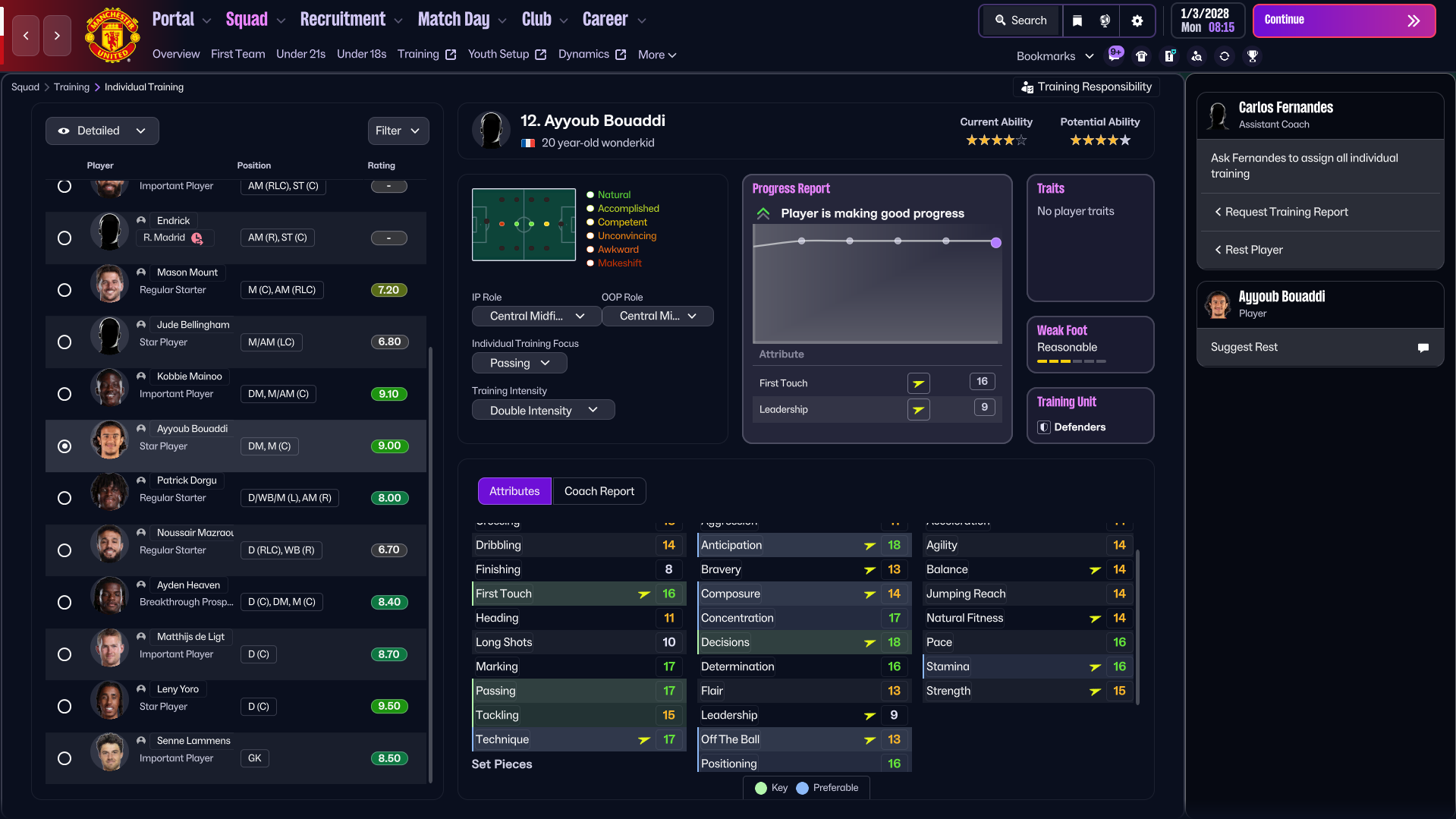Click the Training Responsibility icon
The width and height of the screenshot is (1456, 819).
tap(1027, 87)
